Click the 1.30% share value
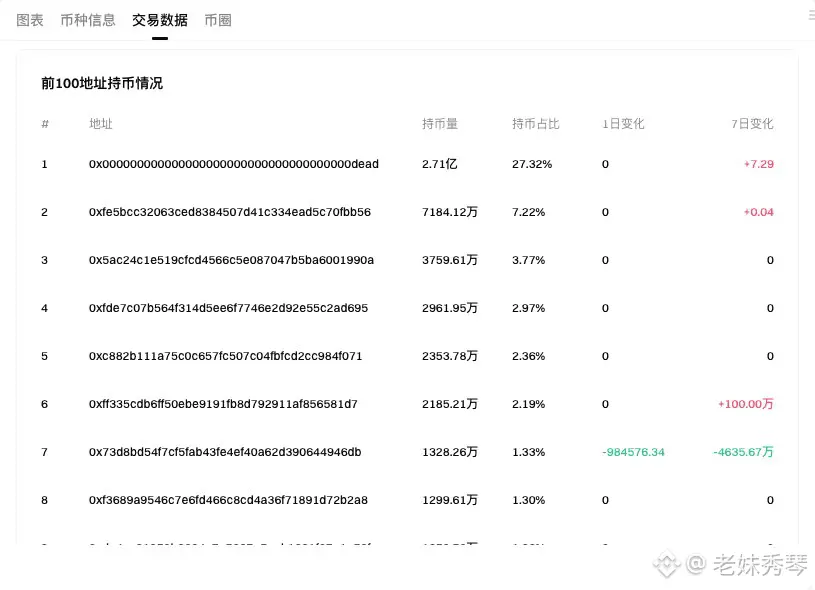This screenshot has height=590, width=815. coord(529,500)
